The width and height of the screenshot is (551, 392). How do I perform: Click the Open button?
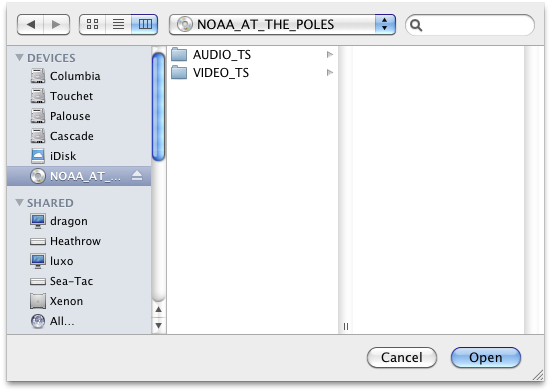(x=486, y=358)
